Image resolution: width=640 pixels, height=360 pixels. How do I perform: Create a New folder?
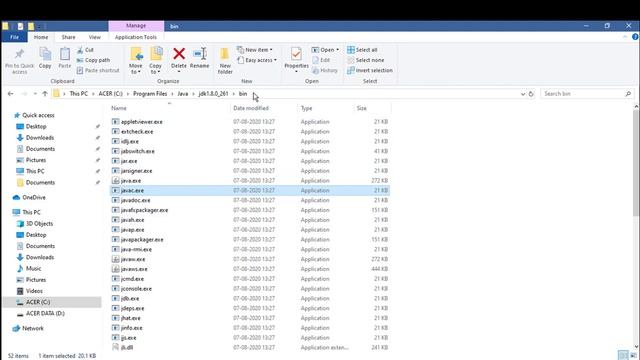point(225,60)
